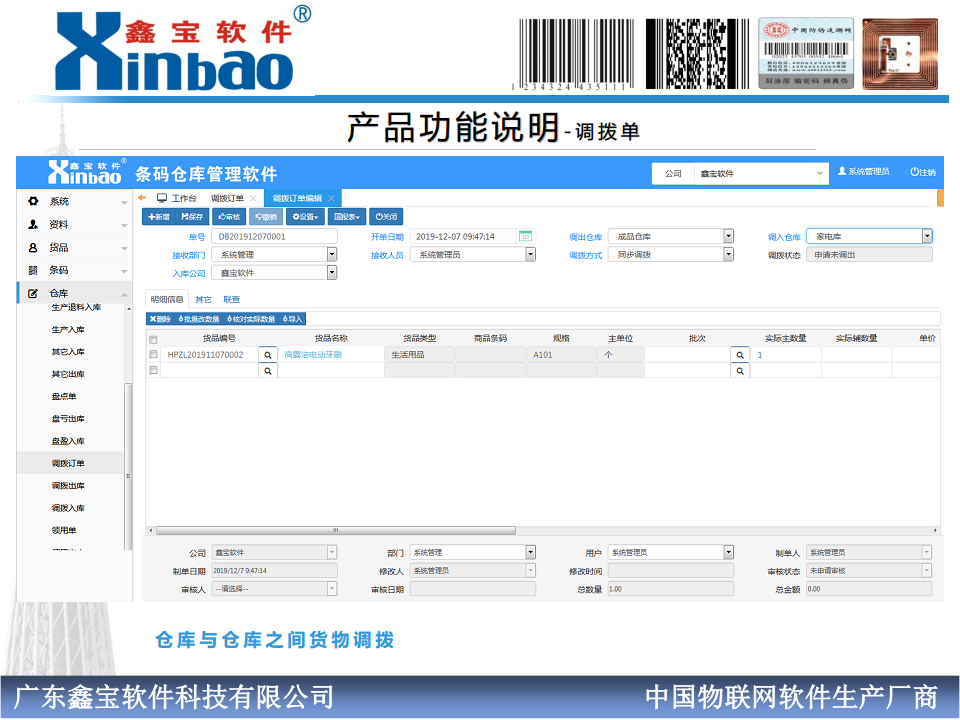Open the calendar picker for 开单日期
Image resolution: width=960 pixels, height=720 pixels.
(x=525, y=236)
